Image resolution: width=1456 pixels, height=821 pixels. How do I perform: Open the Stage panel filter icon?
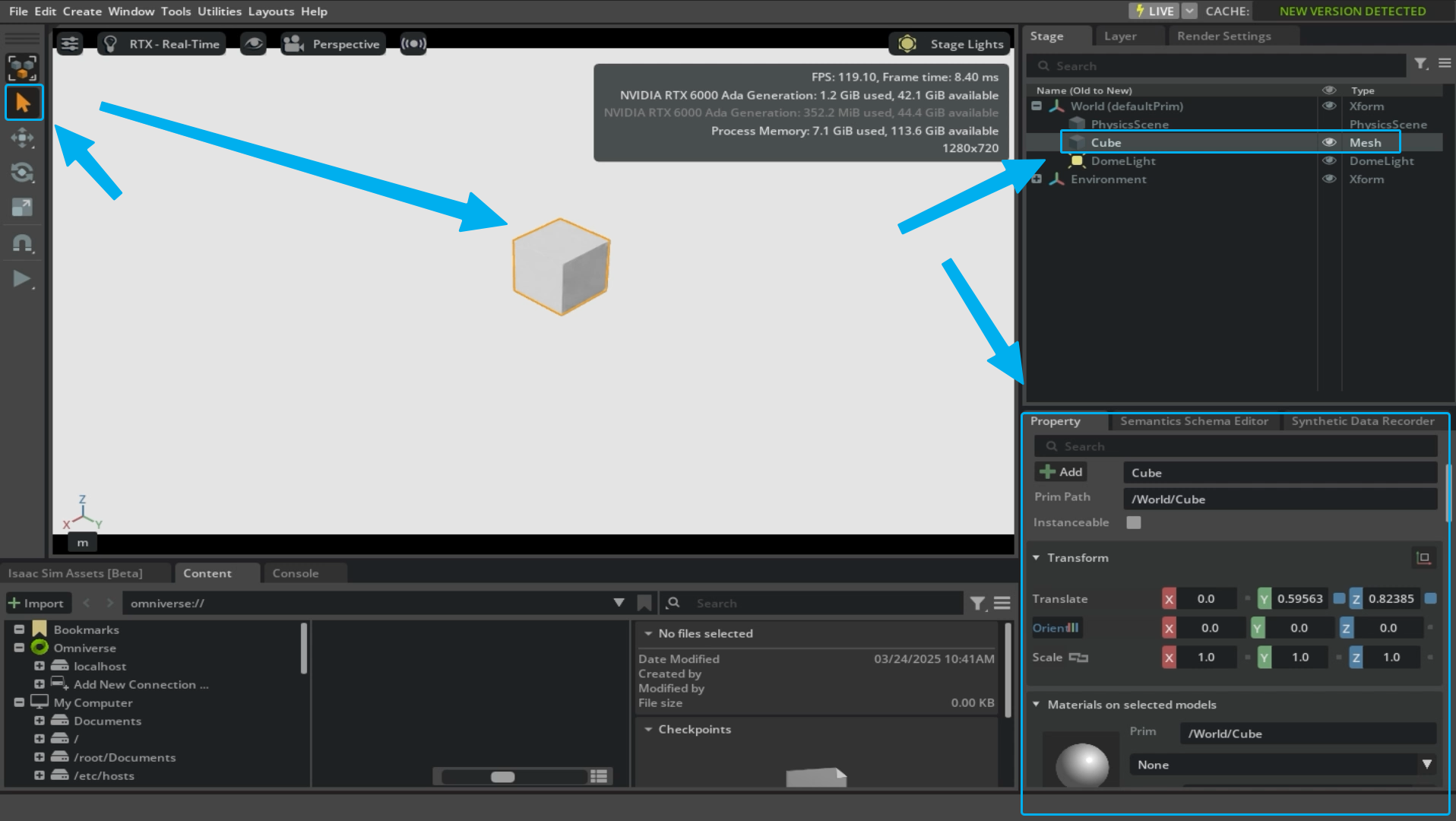coord(1421,64)
